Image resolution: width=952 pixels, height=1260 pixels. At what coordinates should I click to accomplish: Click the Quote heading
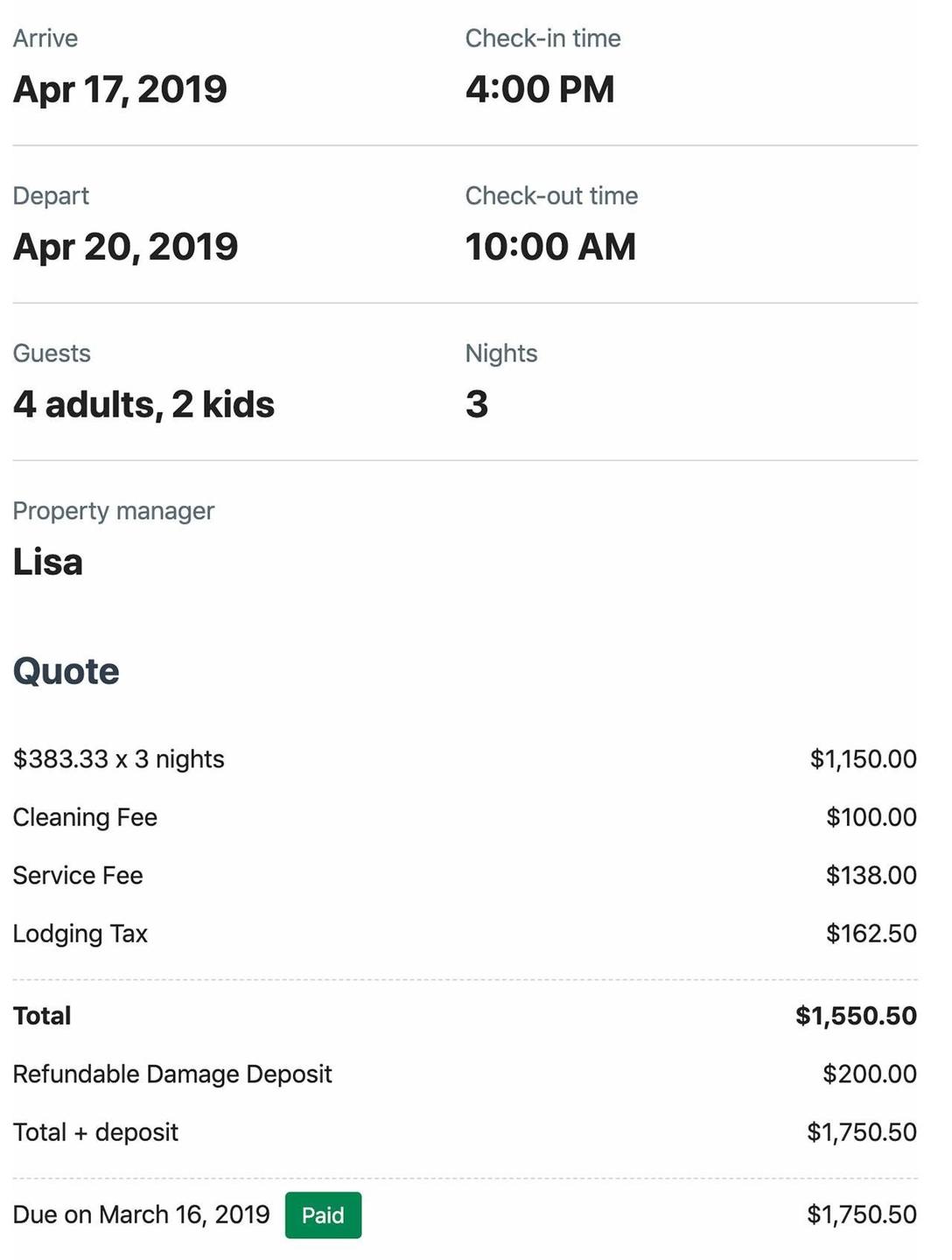tap(66, 671)
